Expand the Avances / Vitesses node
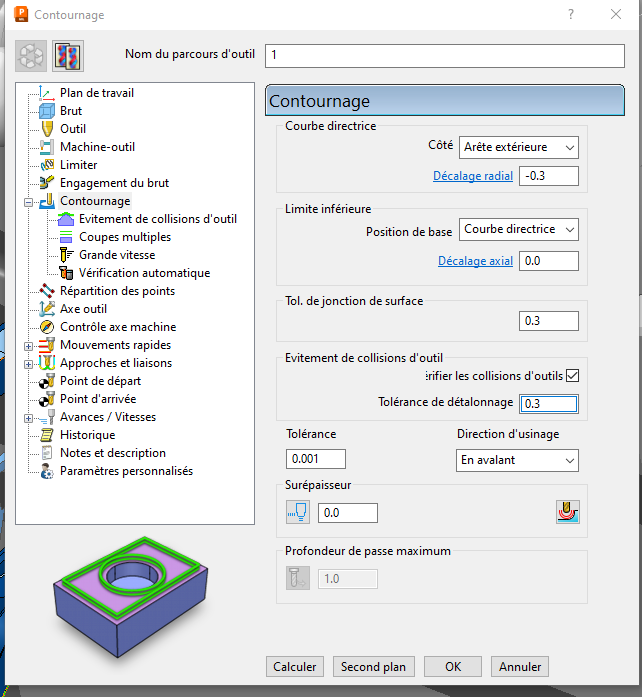This screenshot has width=642, height=697. pyautogui.click(x=28, y=417)
